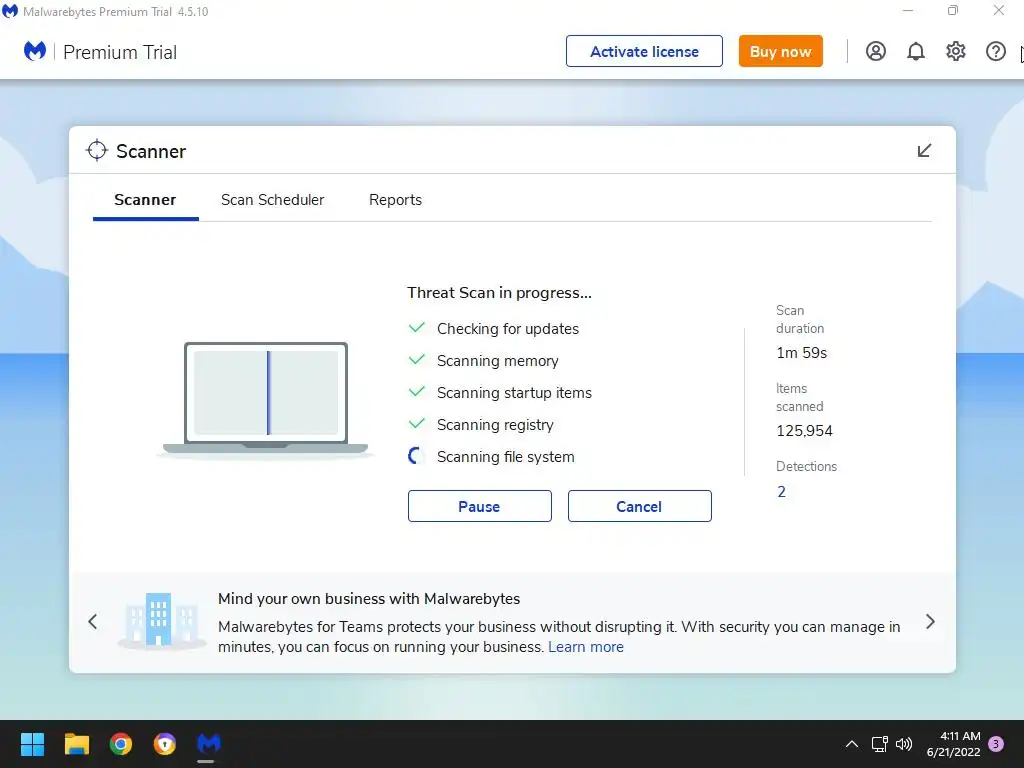Click the 'Mind your own business with Malwarebytes' title
Viewport: 1024px width, 768px height.
point(369,599)
